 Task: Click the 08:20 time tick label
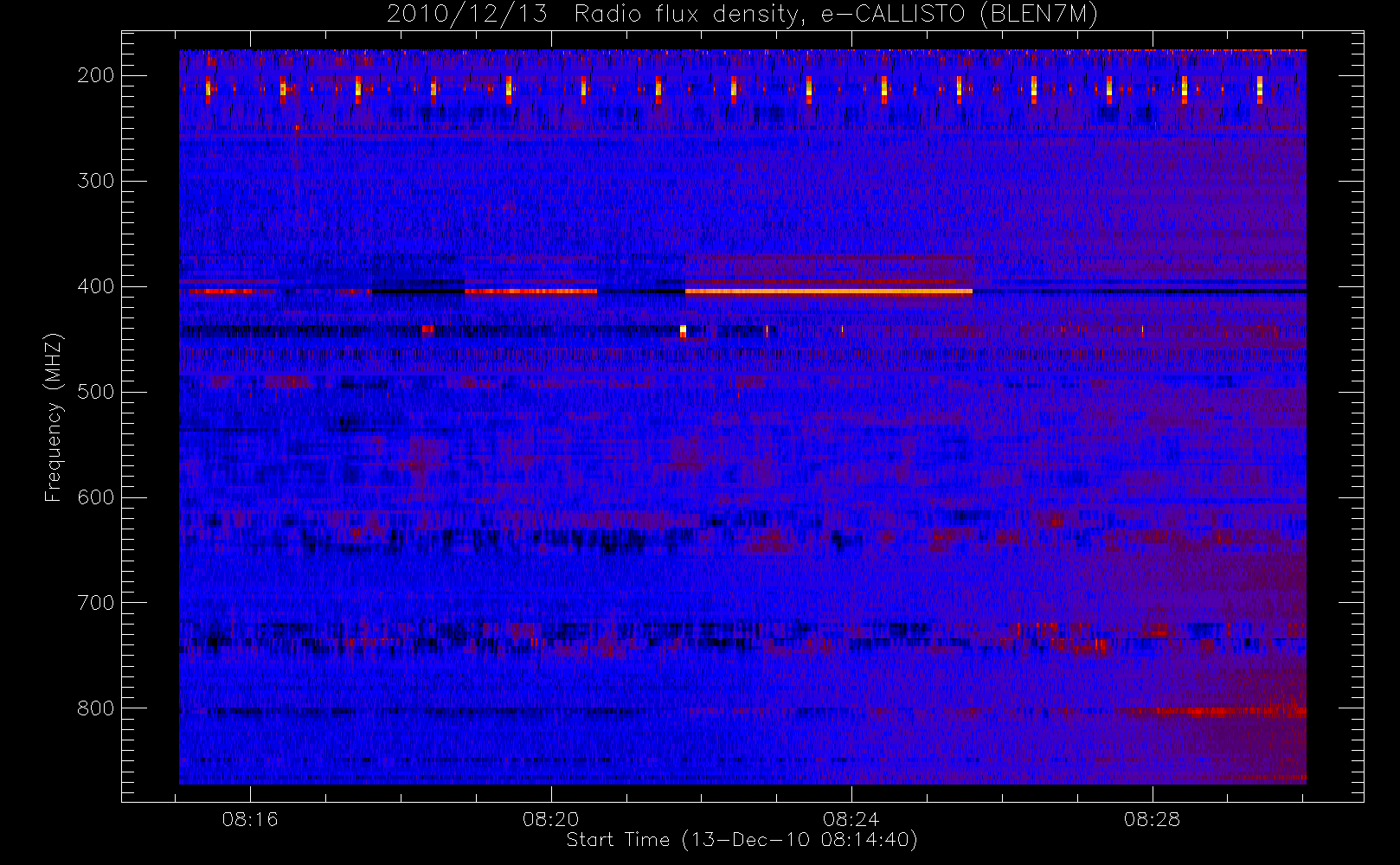pos(551,819)
